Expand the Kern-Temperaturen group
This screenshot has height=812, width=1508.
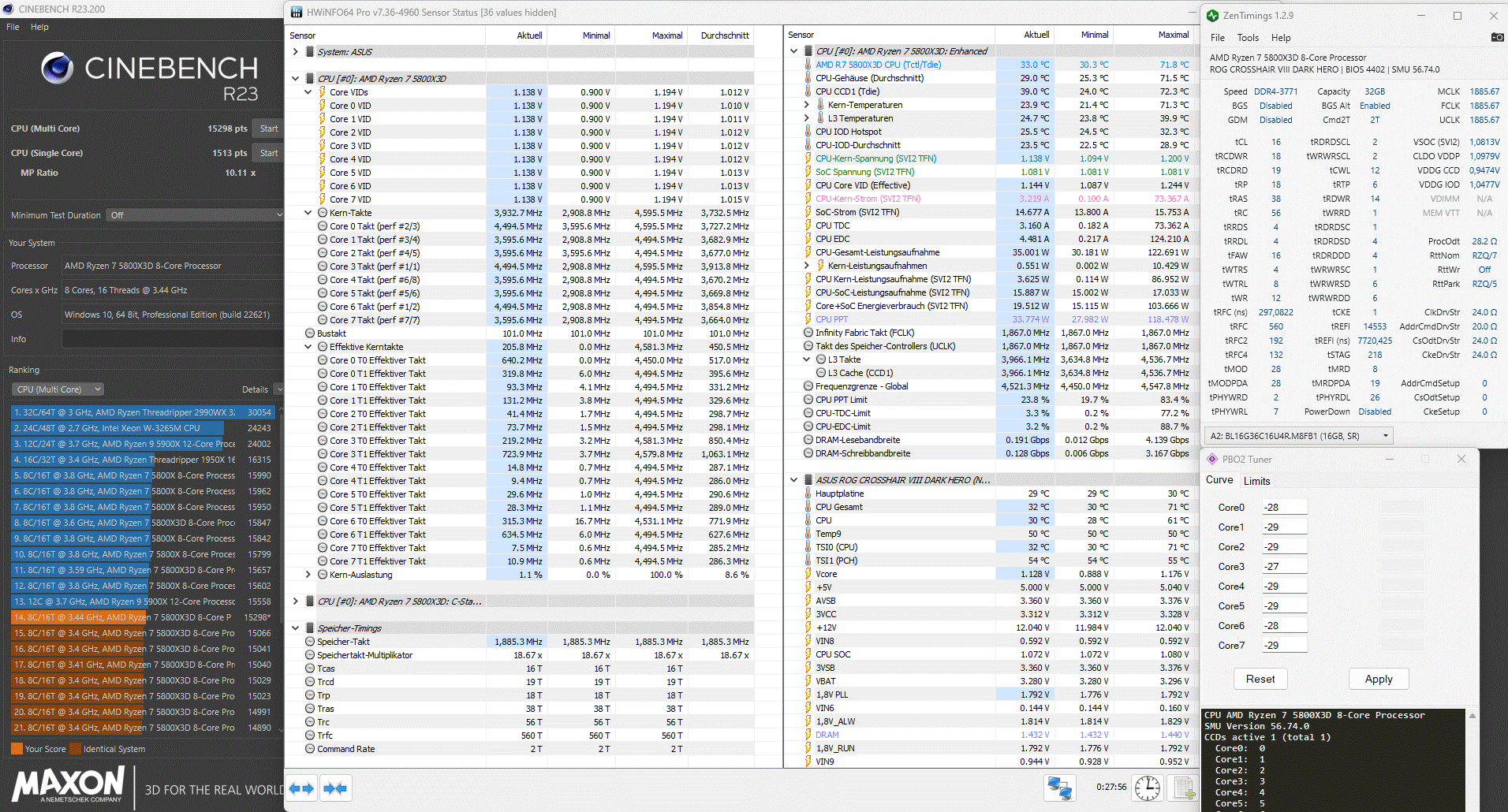click(x=806, y=105)
